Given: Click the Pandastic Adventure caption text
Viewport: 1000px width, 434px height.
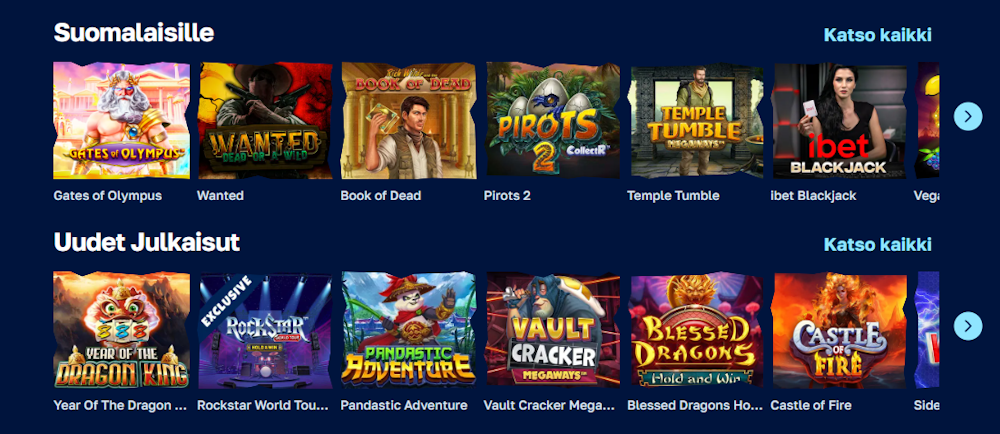Looking at the screenshot, I should [x=404, y=405].
